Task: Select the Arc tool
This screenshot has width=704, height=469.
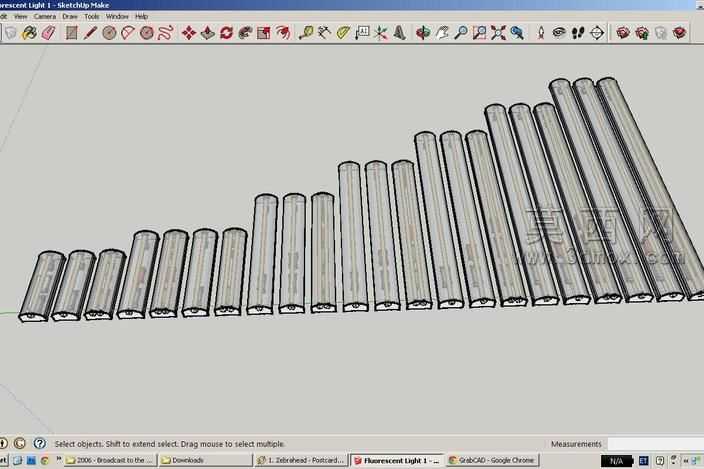Action: [128, 33]
